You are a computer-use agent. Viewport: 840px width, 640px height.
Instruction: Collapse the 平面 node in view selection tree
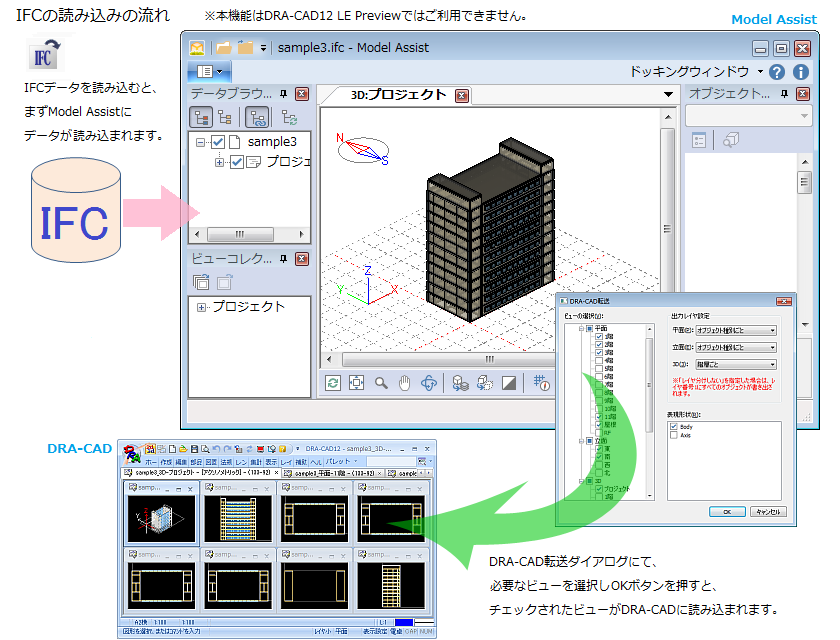tap(581, 328)
